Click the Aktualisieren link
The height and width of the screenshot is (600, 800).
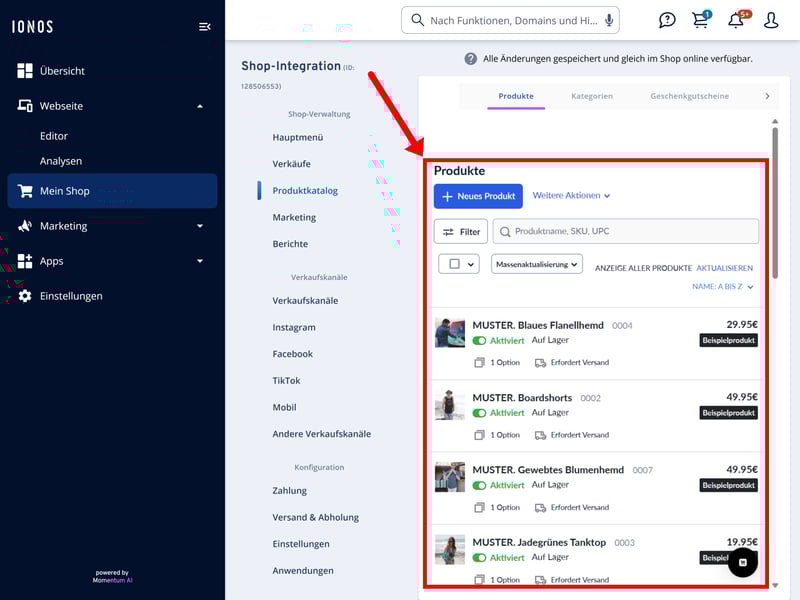(x=724, y=268)
